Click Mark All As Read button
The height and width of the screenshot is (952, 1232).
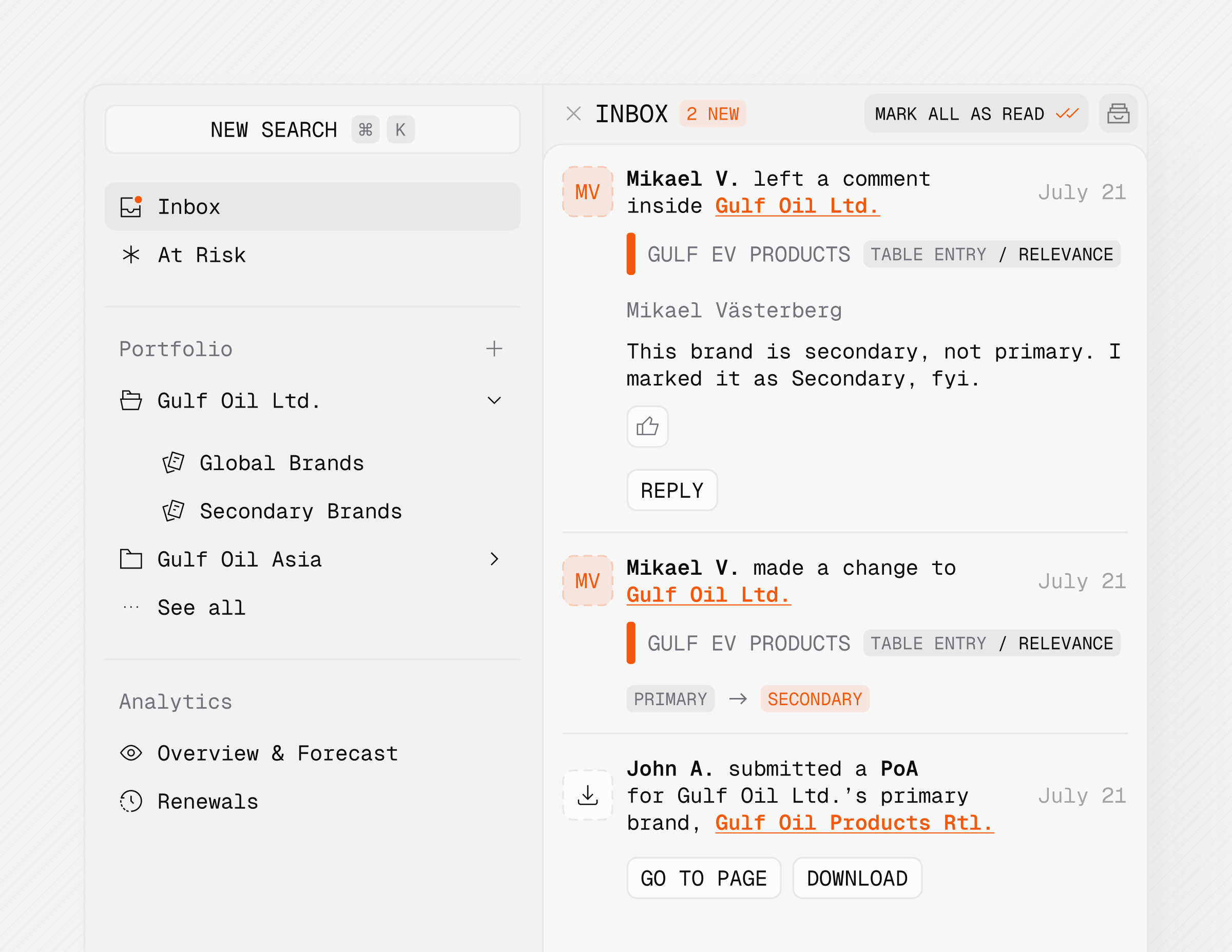click(975, 114)
